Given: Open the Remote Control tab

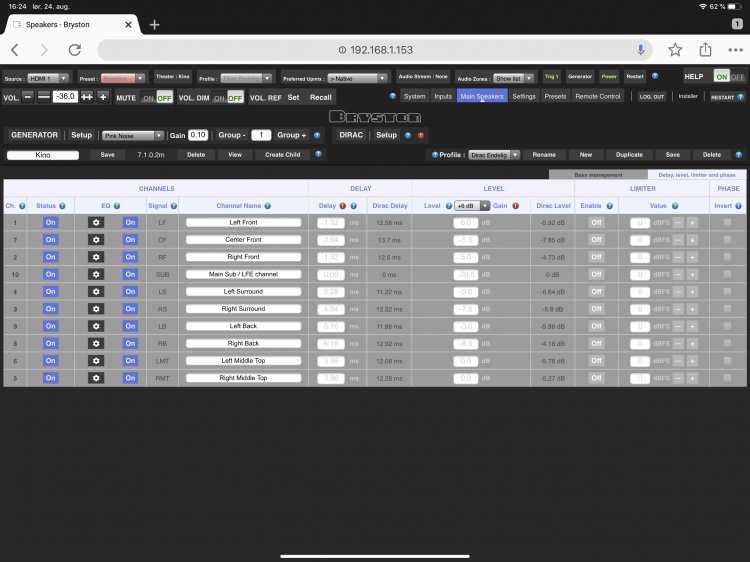Looking at the screenshot, I should pyautogui.click(x=597, y=97).
